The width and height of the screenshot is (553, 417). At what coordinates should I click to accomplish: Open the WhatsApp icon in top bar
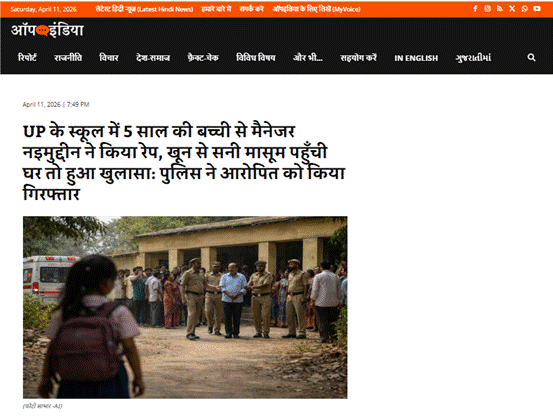[x=524, y=9]
